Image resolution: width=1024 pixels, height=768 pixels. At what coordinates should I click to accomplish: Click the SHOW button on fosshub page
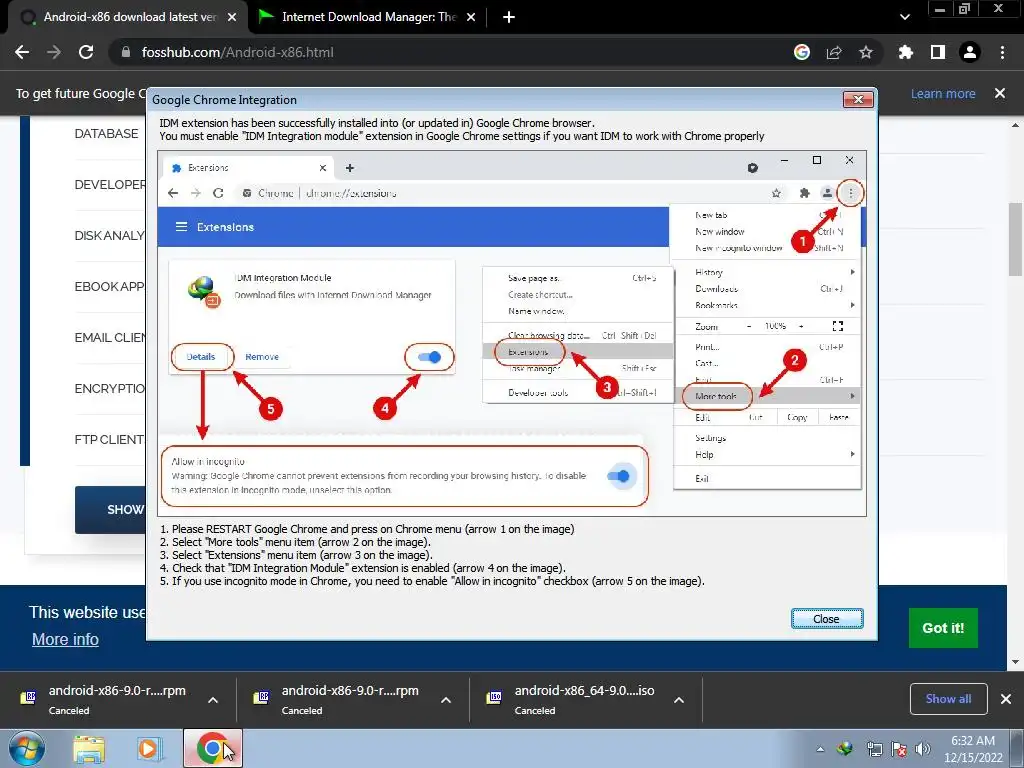[x=111, y=509]
